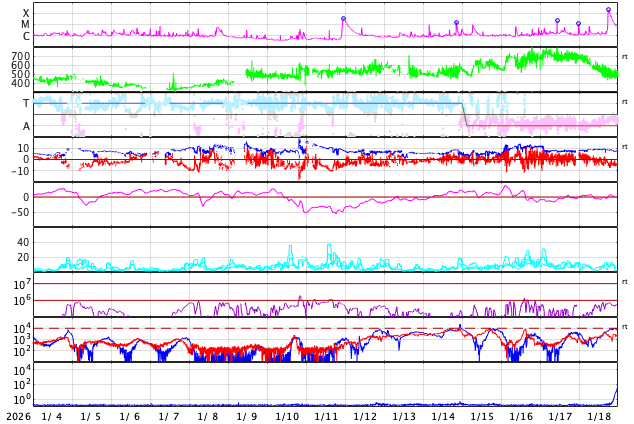Screen dimensions: 634x424
Task: Select the flare marker just before 1/17
Action: pos(557,21)
